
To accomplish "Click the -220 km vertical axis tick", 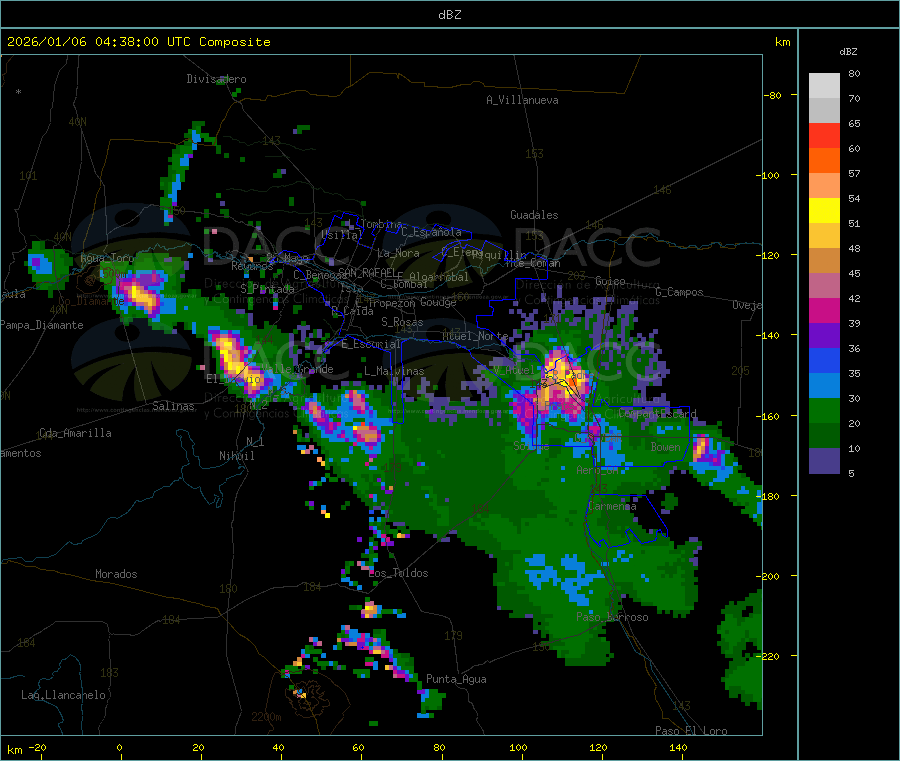I will (770, 656).
